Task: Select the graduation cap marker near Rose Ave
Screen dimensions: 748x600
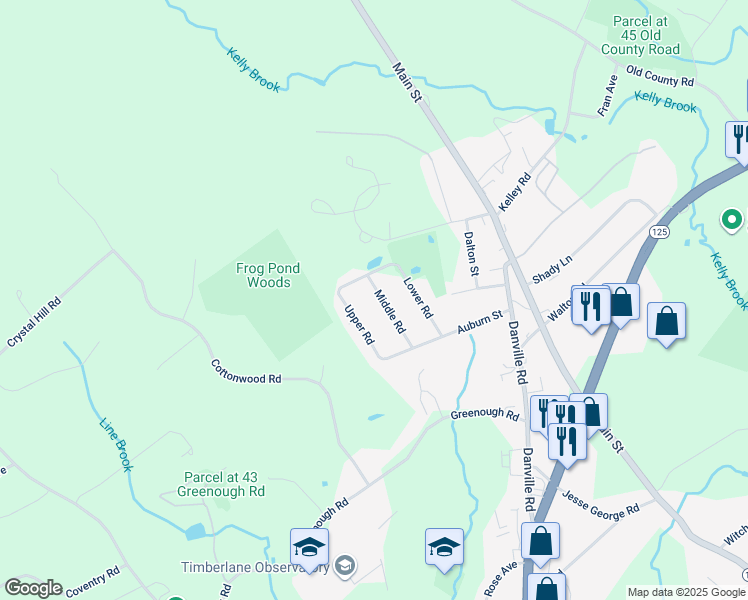Action: pos(444,548)
